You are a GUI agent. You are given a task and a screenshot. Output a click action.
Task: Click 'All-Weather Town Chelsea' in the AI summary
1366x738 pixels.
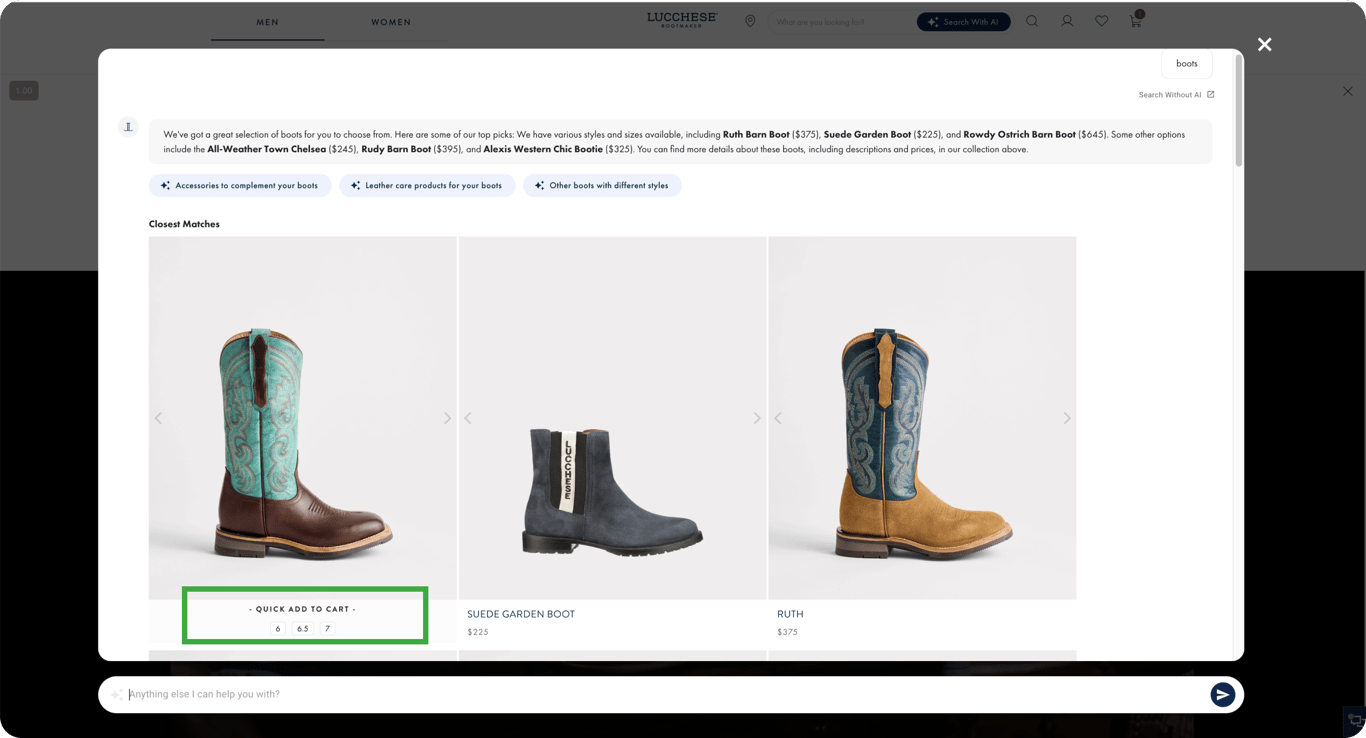[x=267, y=149]
